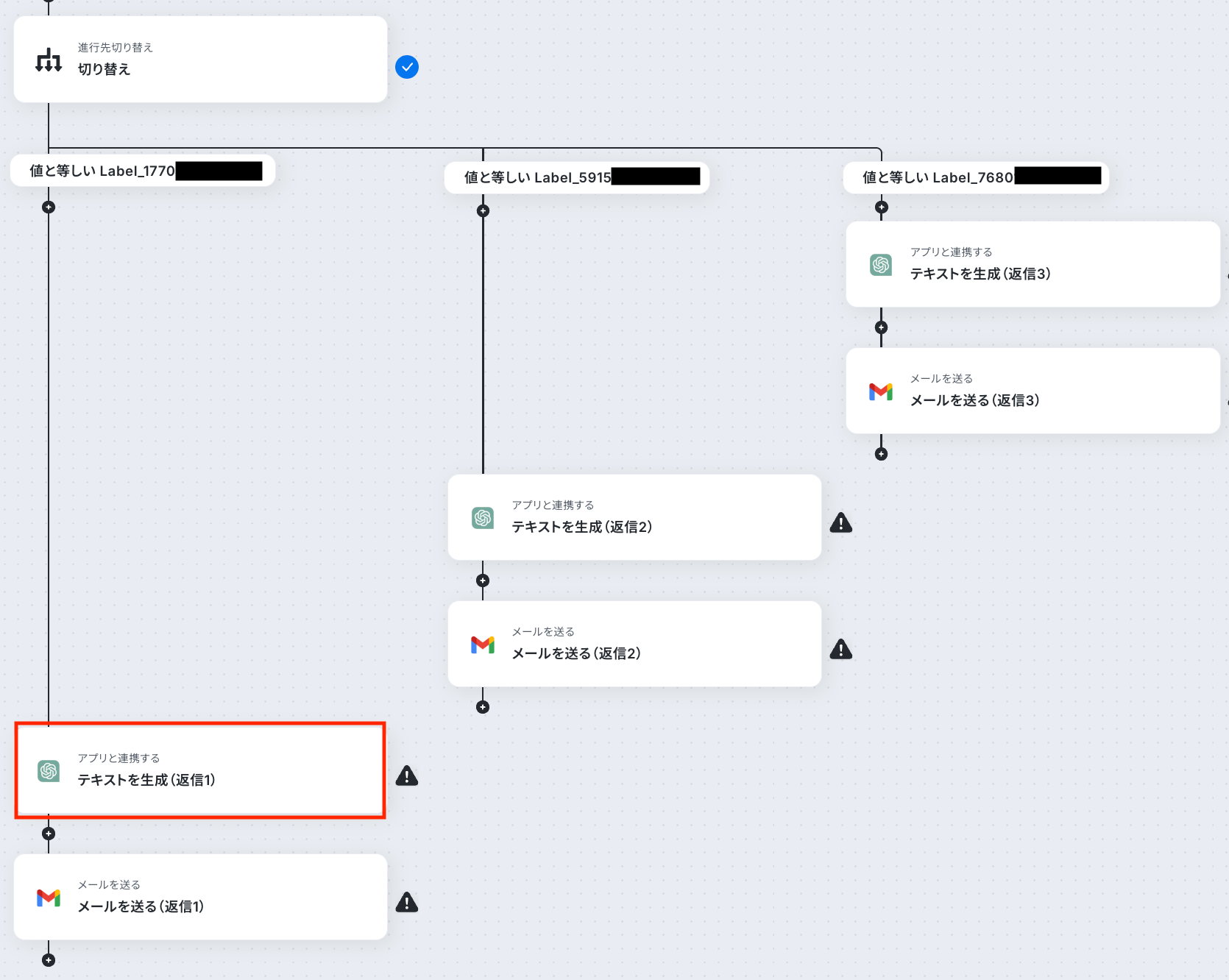This screenshot has height=980, width=1229.
Task: Click ChatGPT icon in テキストを生成(返信3)
Action: [881, 264]
